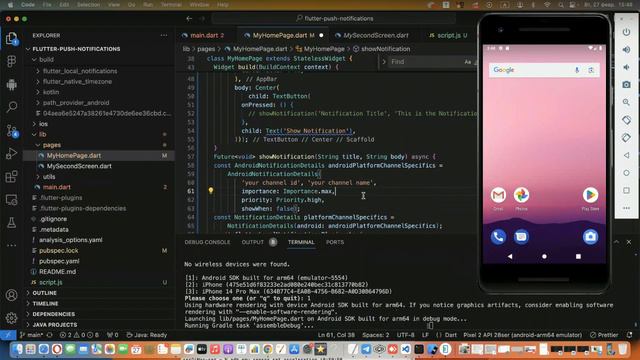
Task: Open the Testing flask view
Action: pyautogui.click(x=11, y=222)
